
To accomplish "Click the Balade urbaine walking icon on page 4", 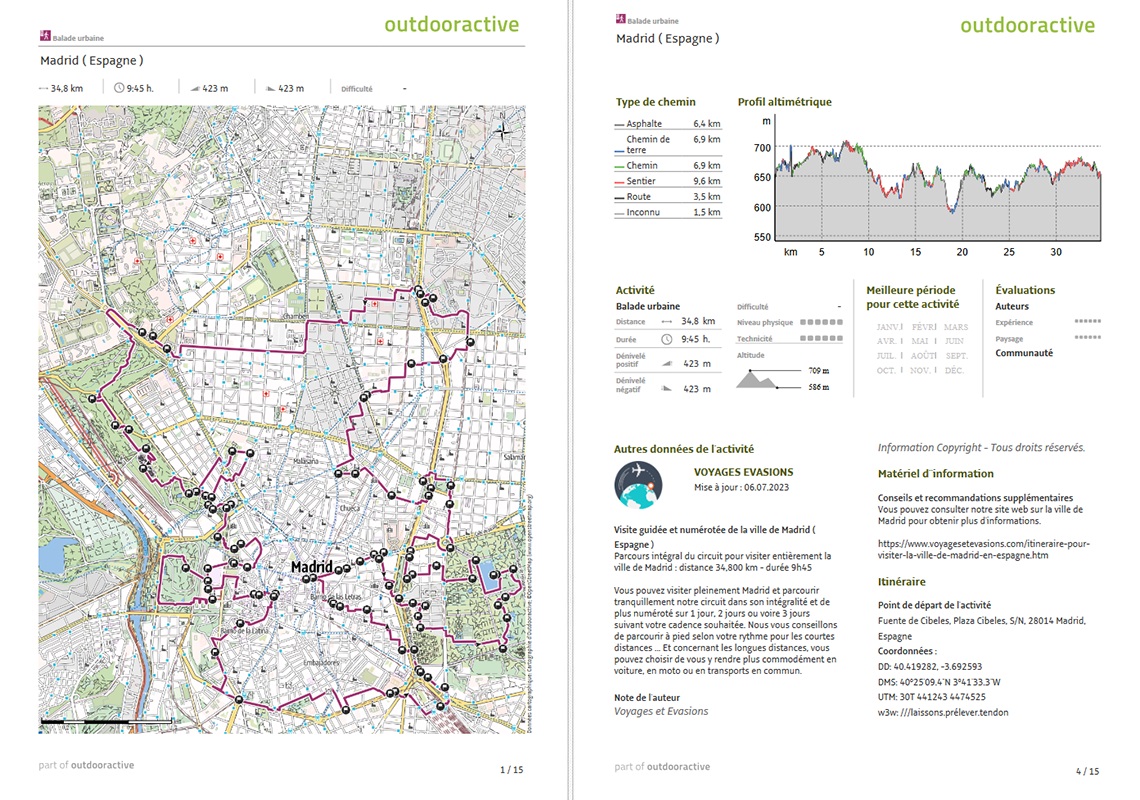I will click(620, 19).
